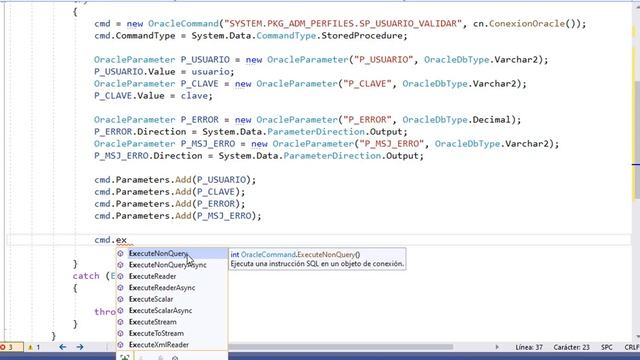Click the Carácter: 23 status indicator
The image size is (640, 360).
coord(571,347)
